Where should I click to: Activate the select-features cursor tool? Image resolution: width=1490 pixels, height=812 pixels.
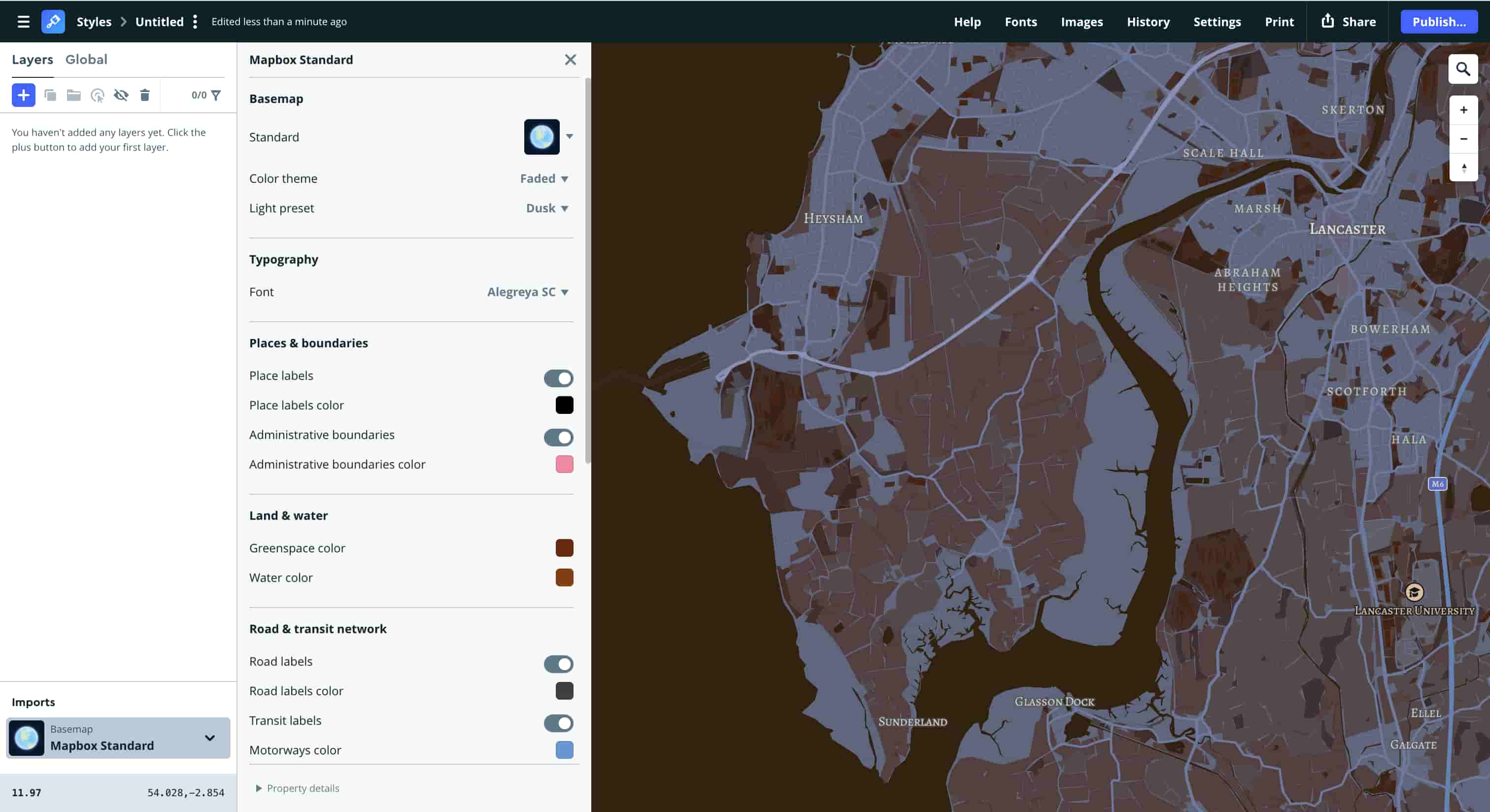click(97, 96)
